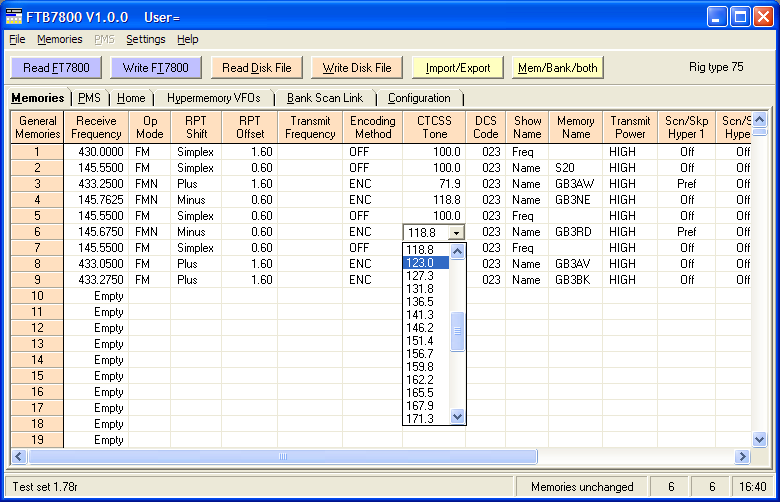Click the S20 memory name cell
The width and height of the screenshot is (780, 502).
576,168
